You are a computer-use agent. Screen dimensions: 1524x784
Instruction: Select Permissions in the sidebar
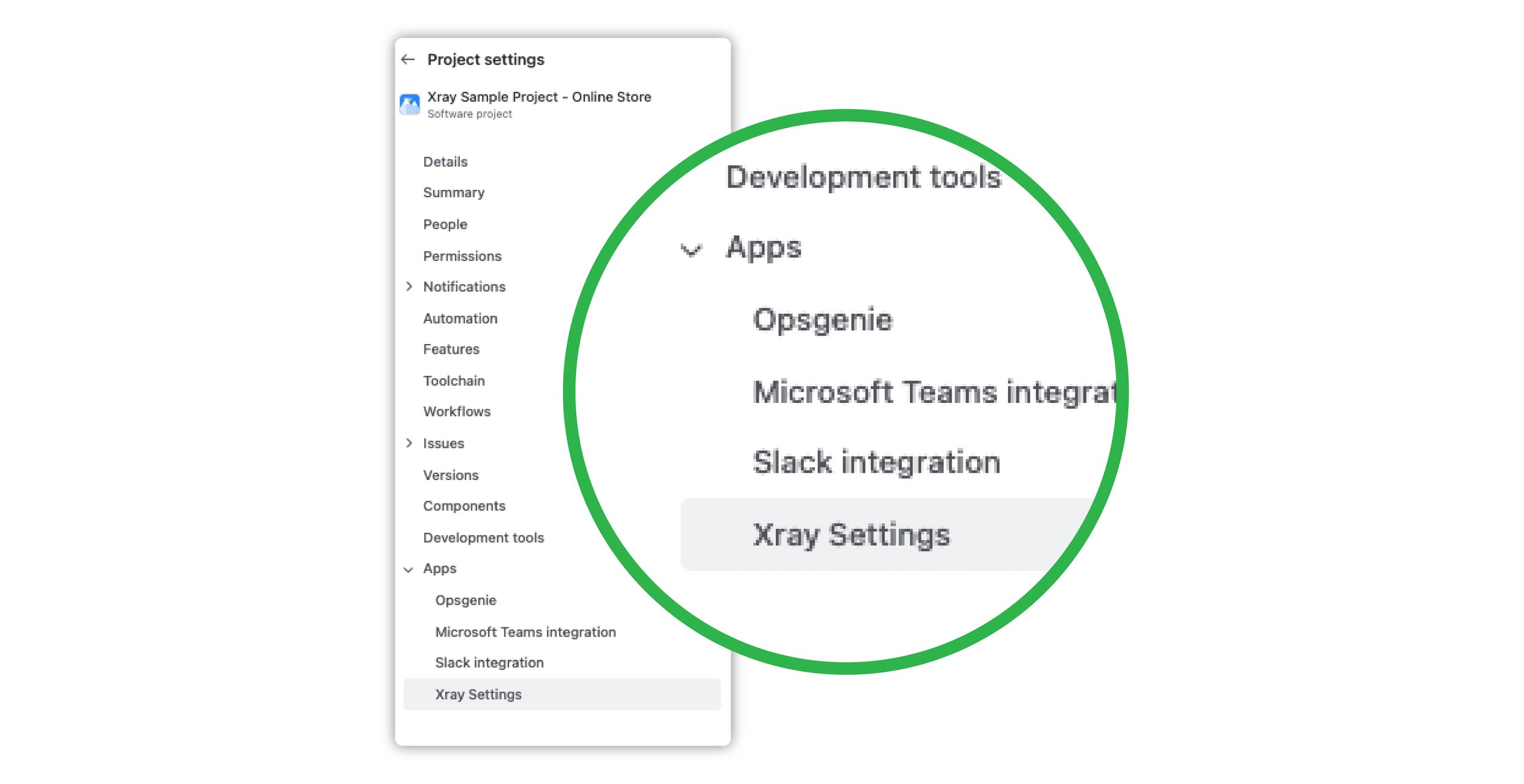pos(462,255)
